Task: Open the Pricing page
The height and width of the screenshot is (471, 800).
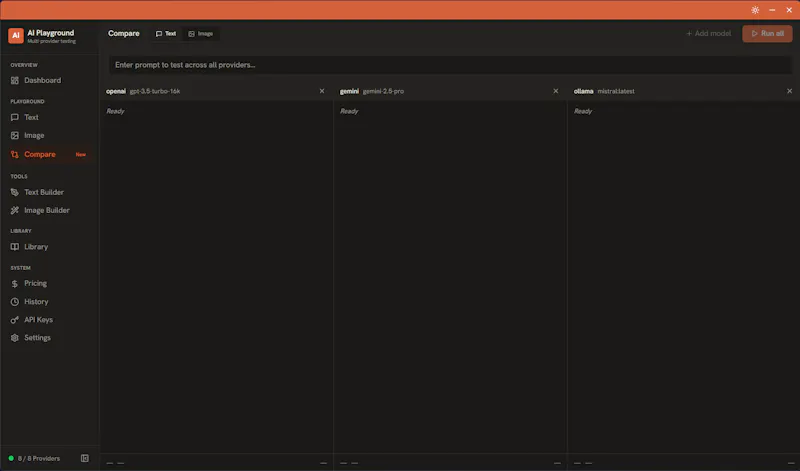Action: 49,283
